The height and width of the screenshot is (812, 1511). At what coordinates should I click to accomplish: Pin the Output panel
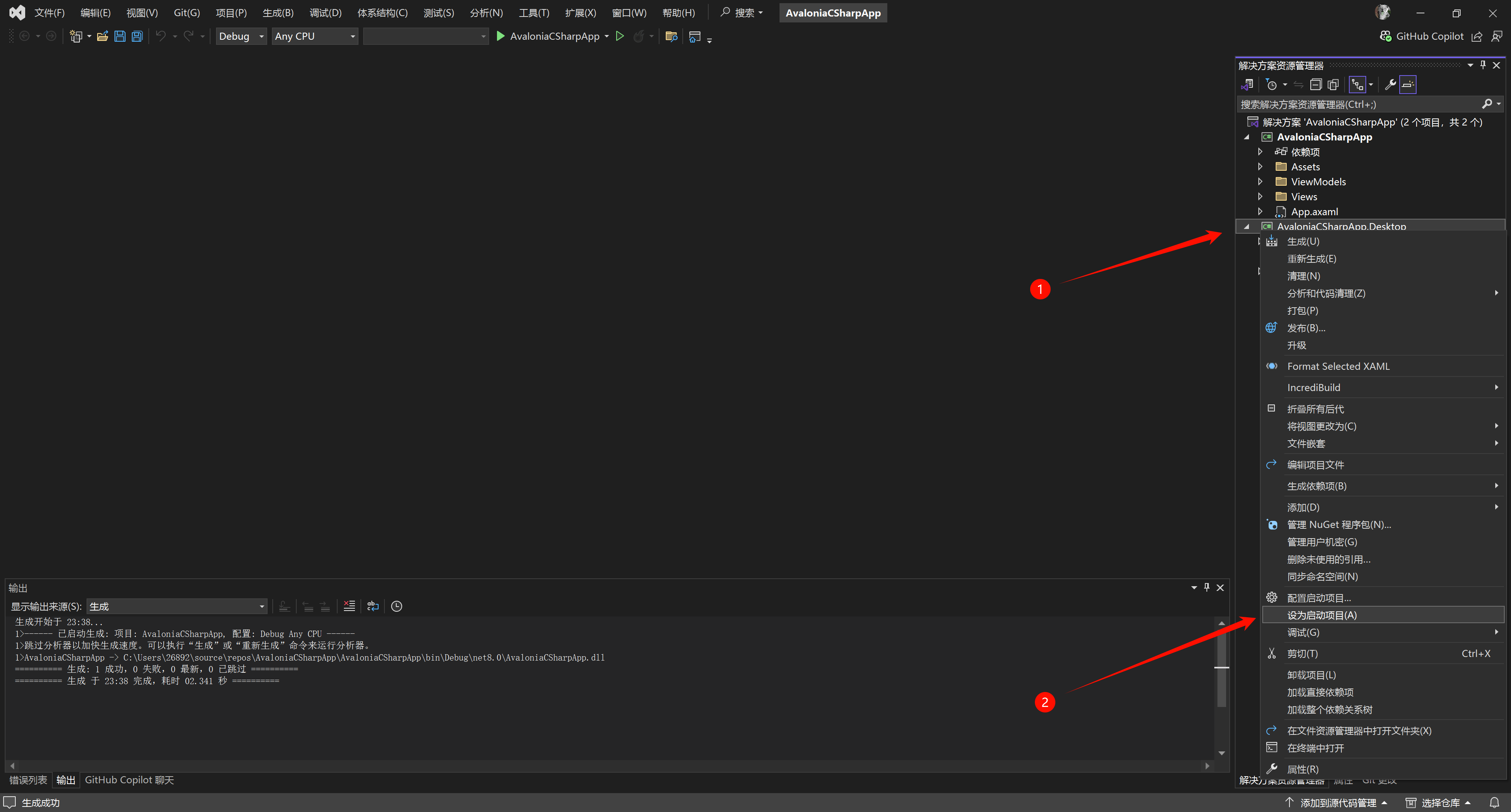tap(1206, 587)
